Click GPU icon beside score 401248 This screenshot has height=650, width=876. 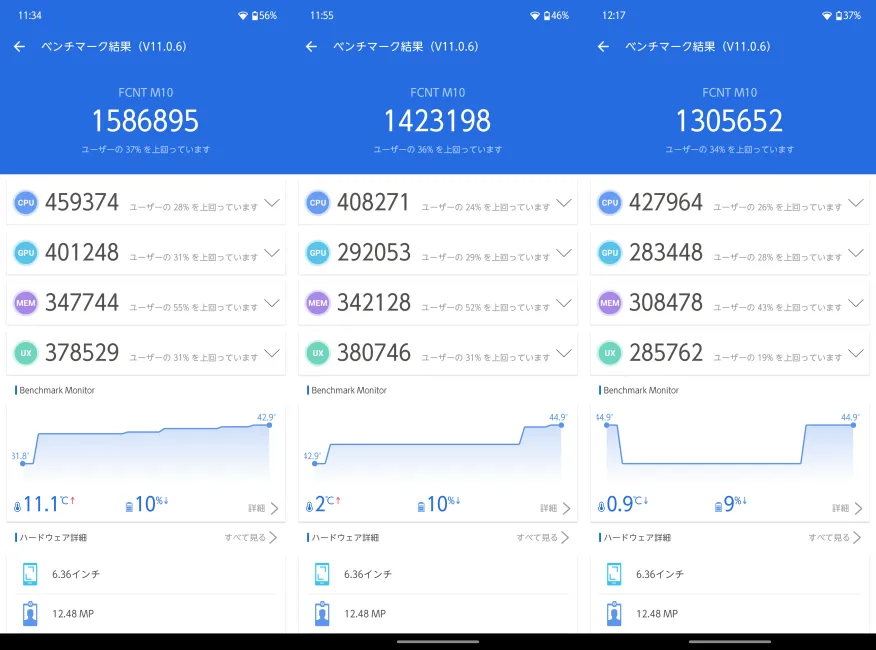coord(26,253)
